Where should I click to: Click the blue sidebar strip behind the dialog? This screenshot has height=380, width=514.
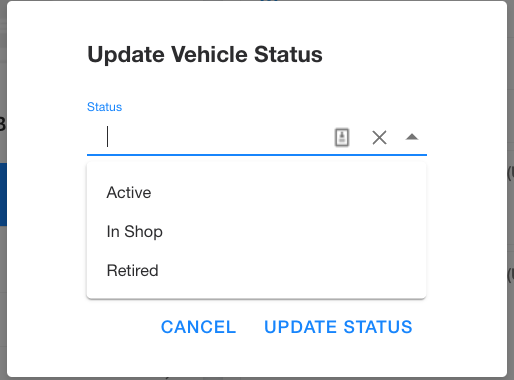3,194
